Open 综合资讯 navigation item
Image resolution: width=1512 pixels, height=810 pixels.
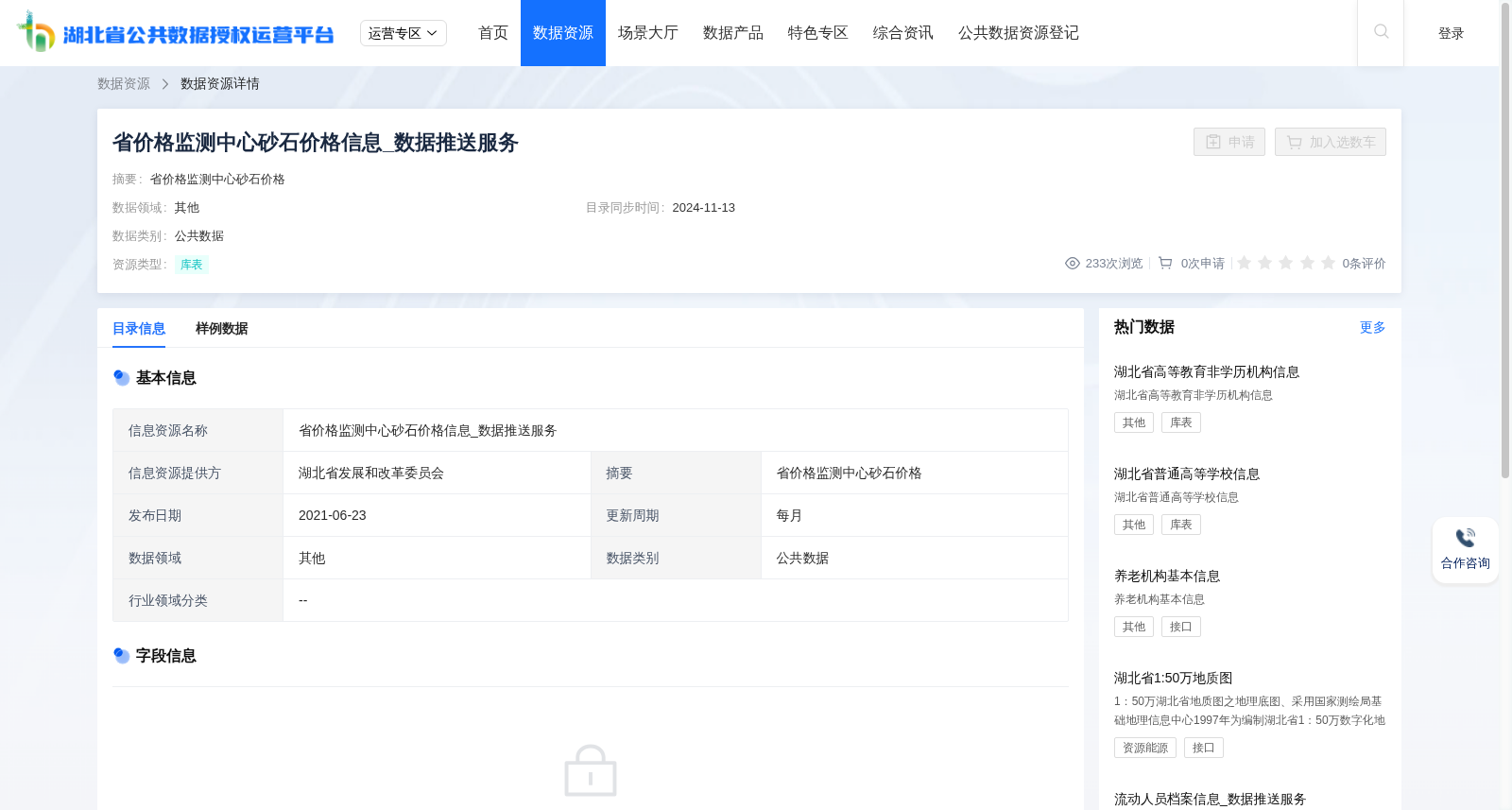(903, 33)
